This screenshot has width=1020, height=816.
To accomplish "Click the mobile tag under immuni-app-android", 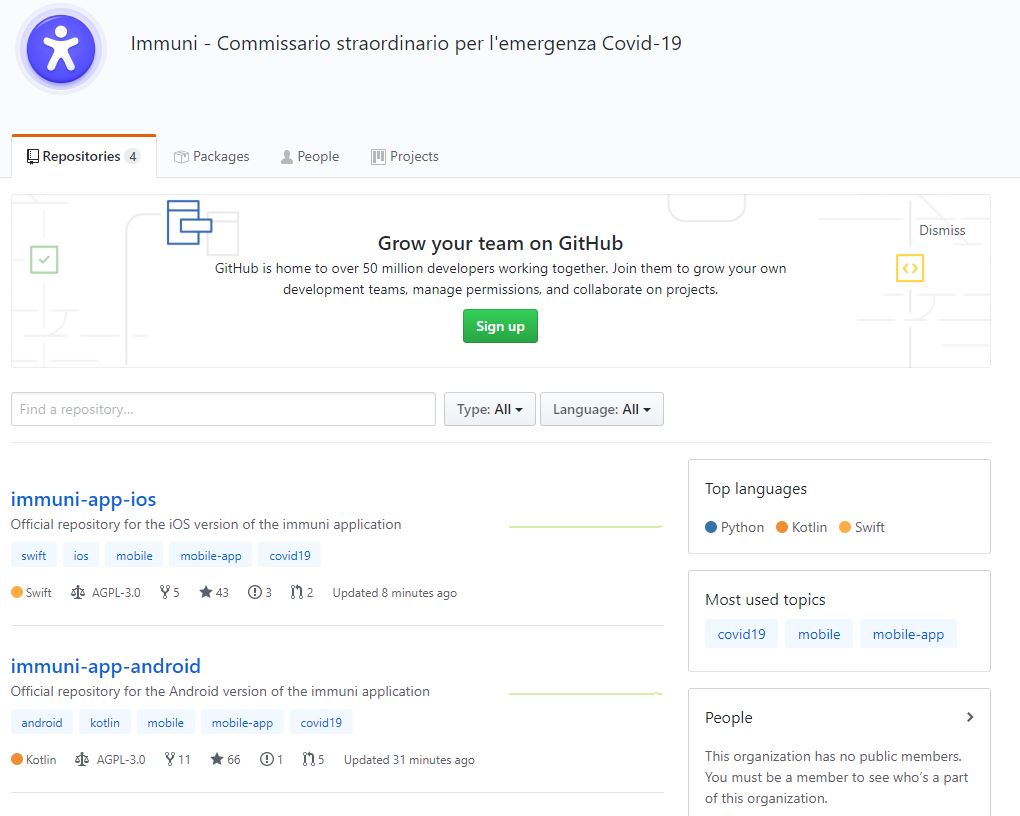I will coord(165,722).
